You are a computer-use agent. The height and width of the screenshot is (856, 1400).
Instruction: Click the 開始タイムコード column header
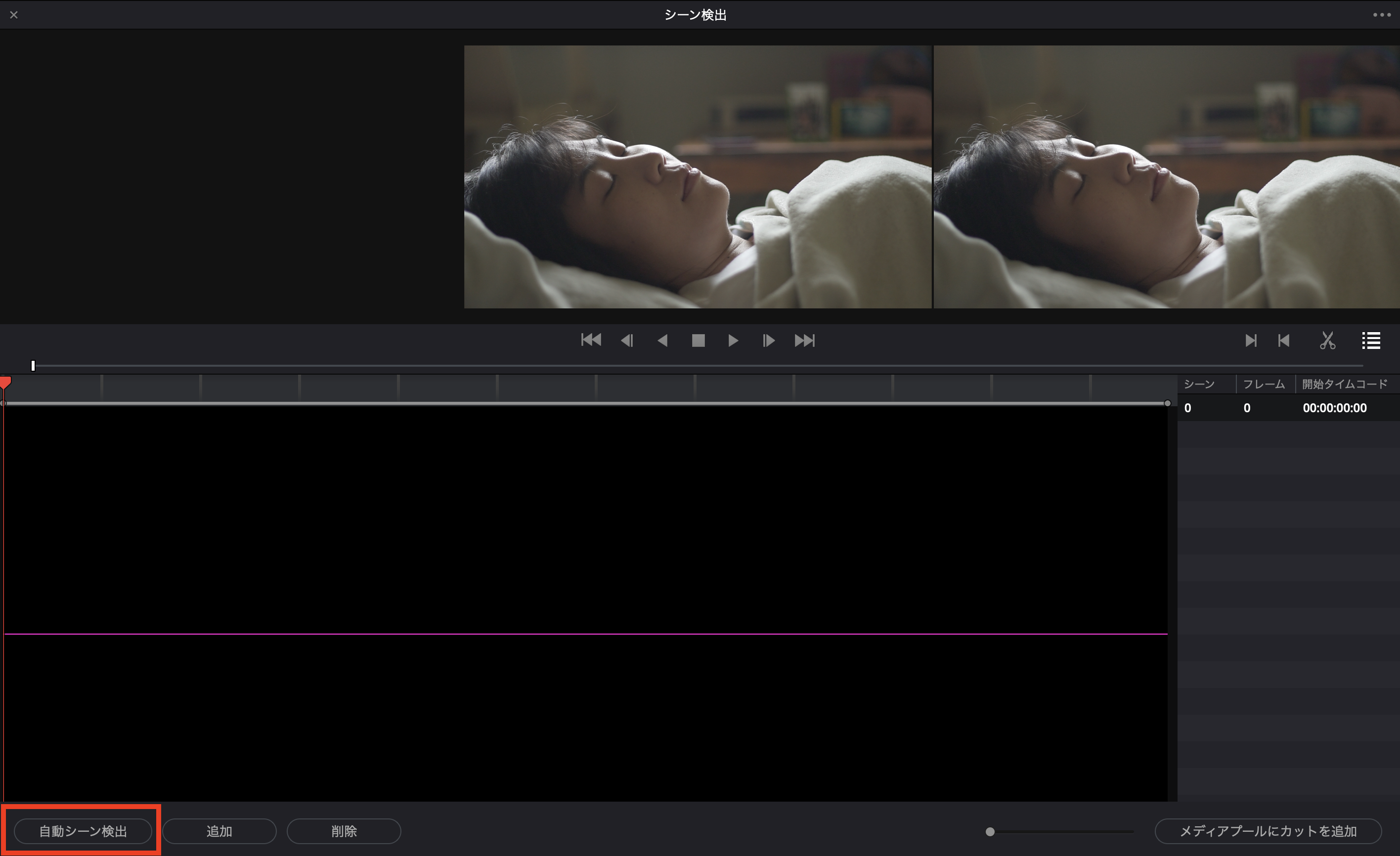pyautogui.click(x=1344, y=384)
